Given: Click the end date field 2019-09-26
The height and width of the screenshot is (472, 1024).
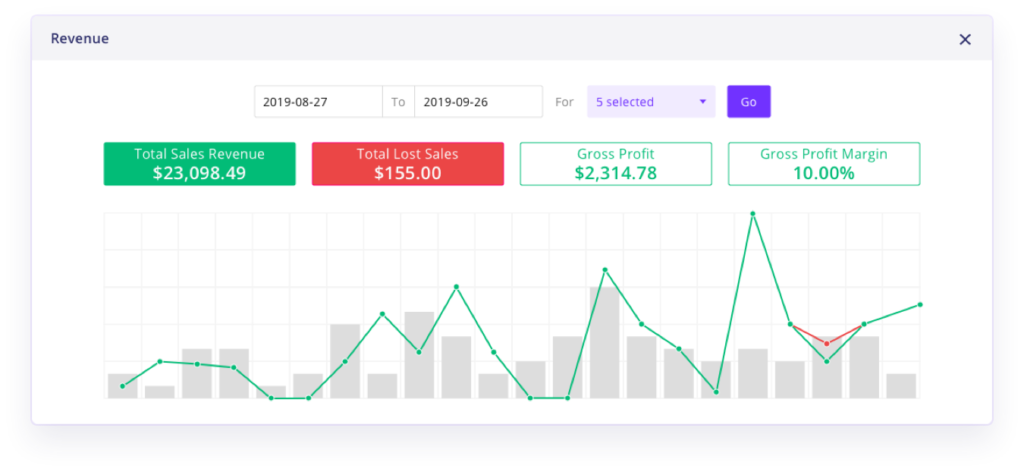Looking at the screenshot, I should (478, 102).
